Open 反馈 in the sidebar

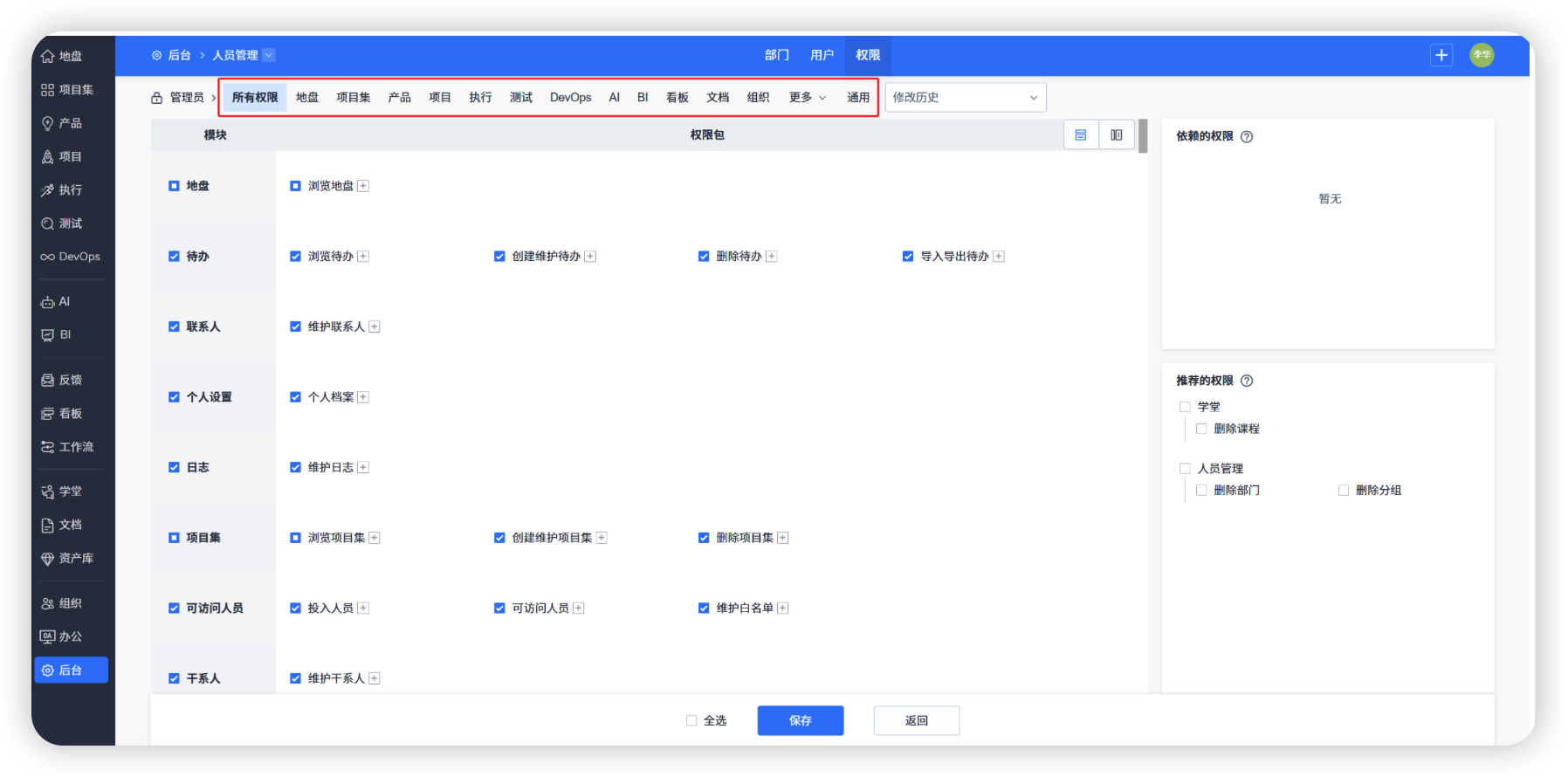(62, 380)
